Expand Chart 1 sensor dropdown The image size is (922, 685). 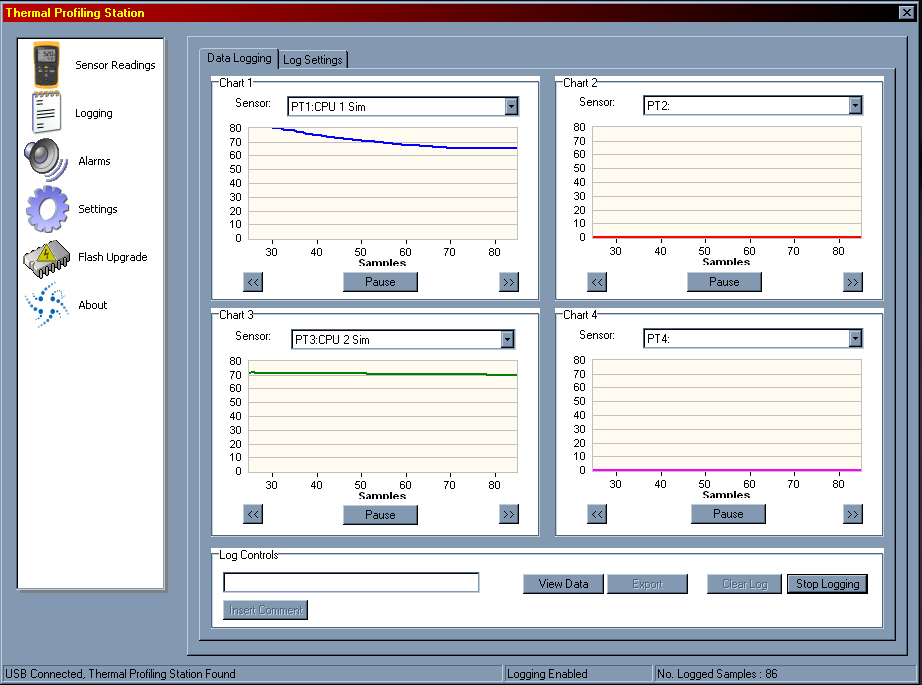(511, 107)
